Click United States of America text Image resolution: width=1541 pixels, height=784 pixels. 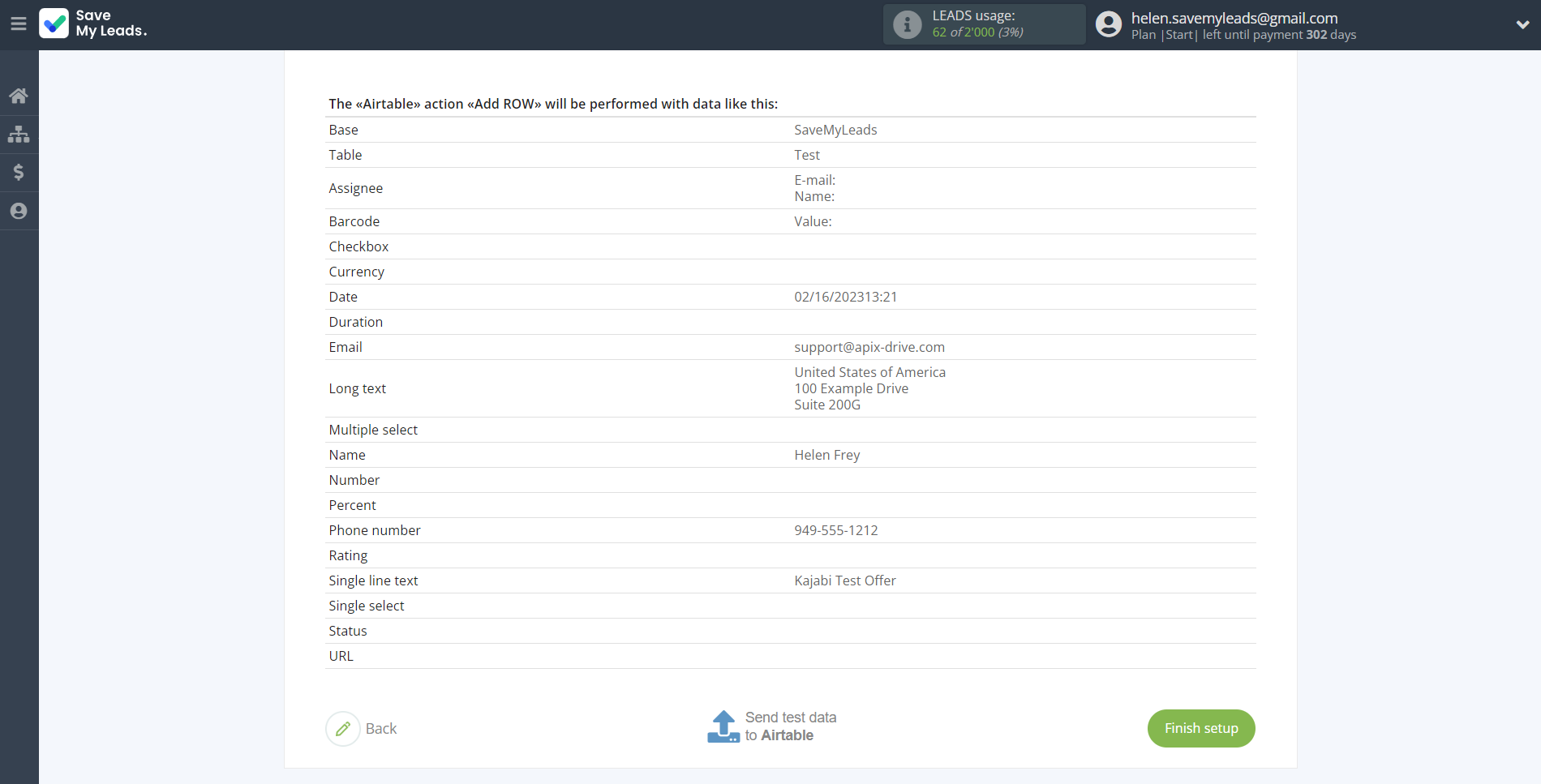(870, 372)
